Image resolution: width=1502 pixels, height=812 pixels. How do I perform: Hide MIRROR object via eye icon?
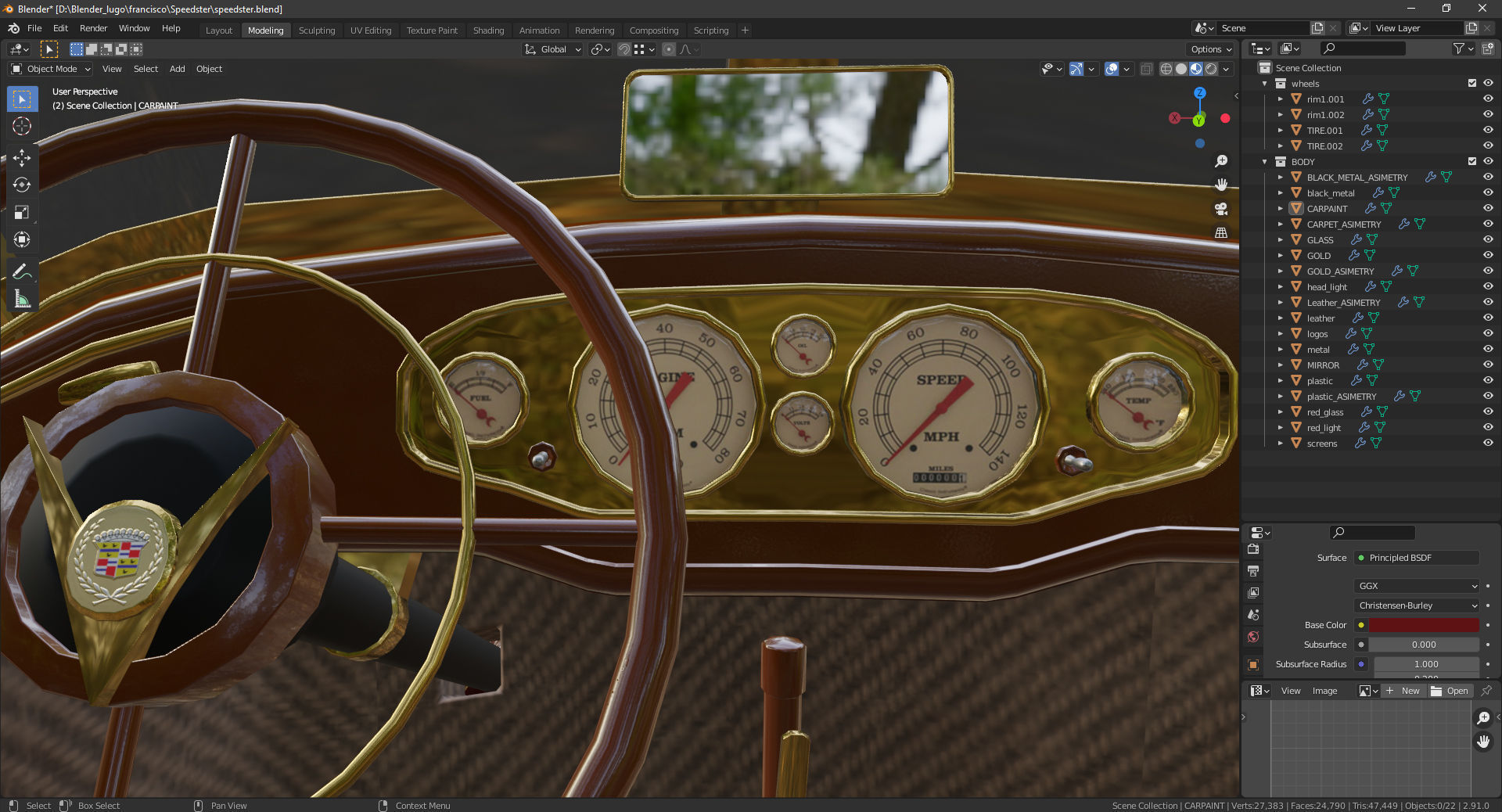click(x=1488, y=365)
